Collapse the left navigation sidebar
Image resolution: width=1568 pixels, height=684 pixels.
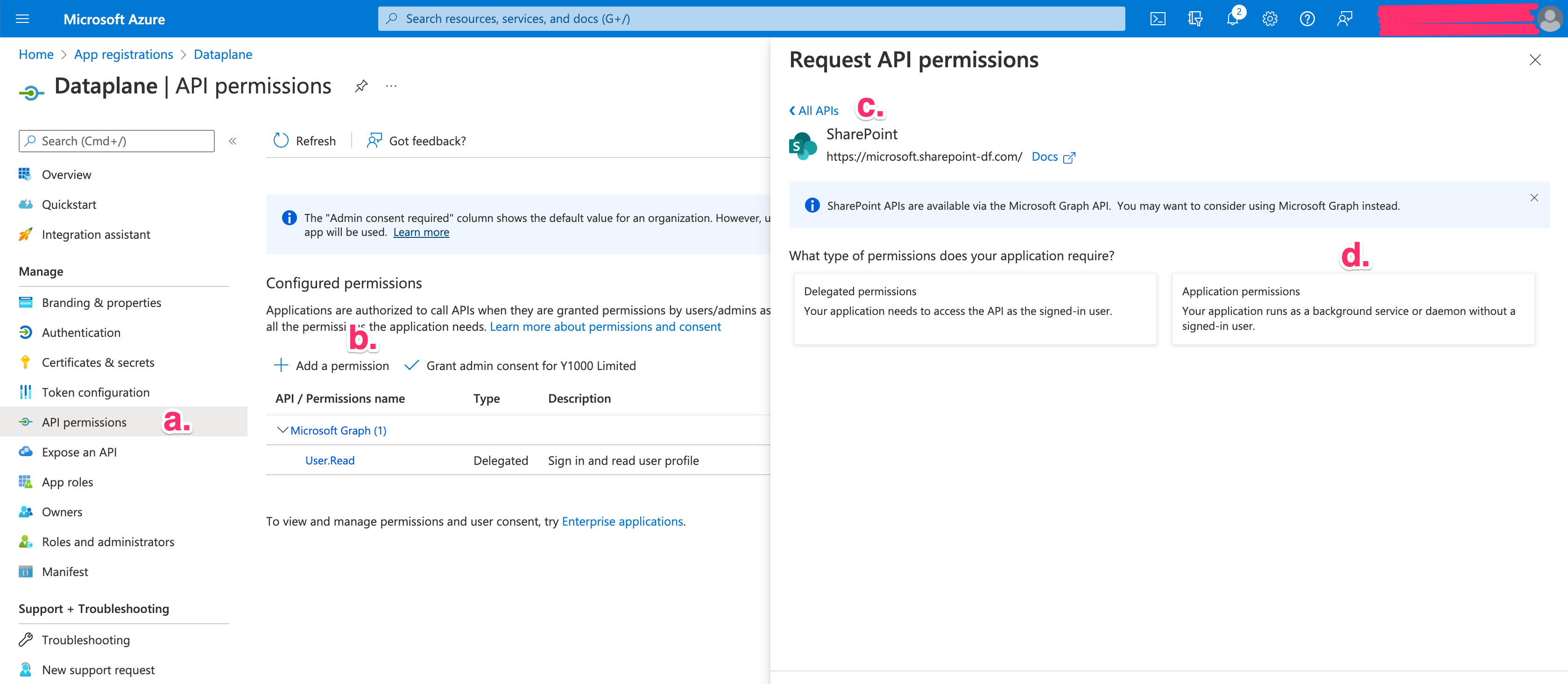coord(233,141)
